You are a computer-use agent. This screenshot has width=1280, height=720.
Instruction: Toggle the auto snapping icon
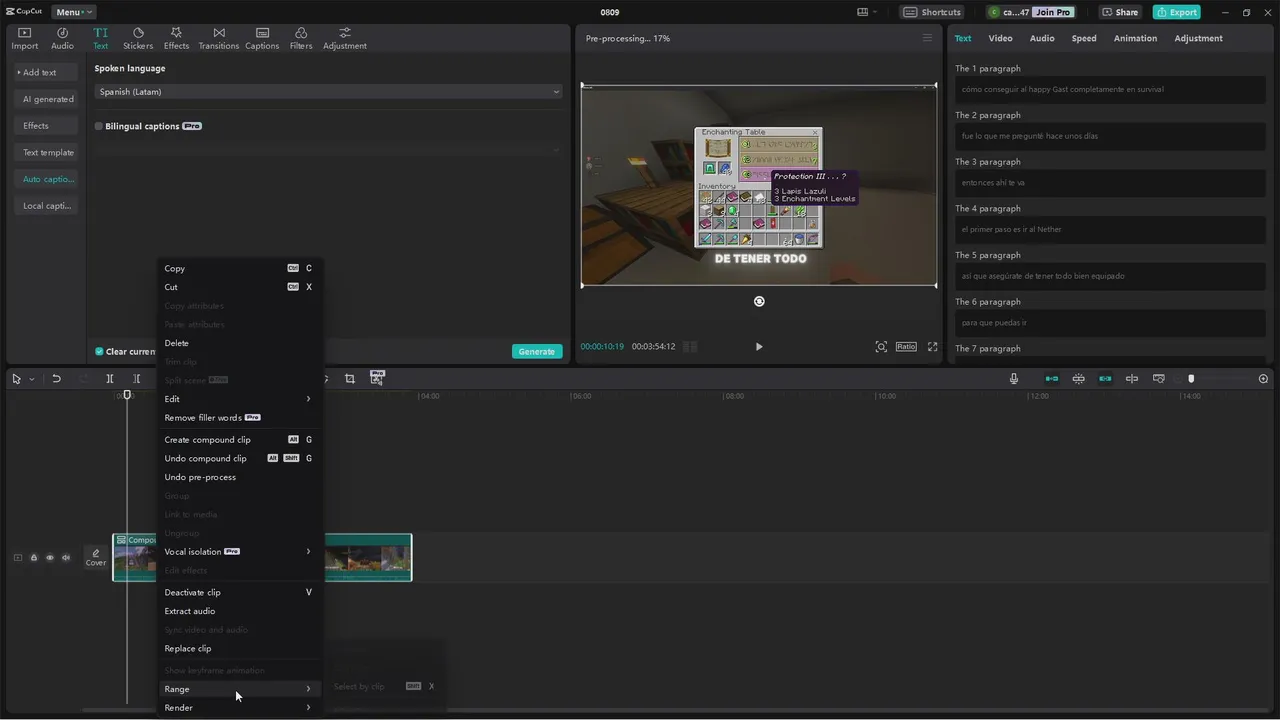click(x=1079, y=379)
